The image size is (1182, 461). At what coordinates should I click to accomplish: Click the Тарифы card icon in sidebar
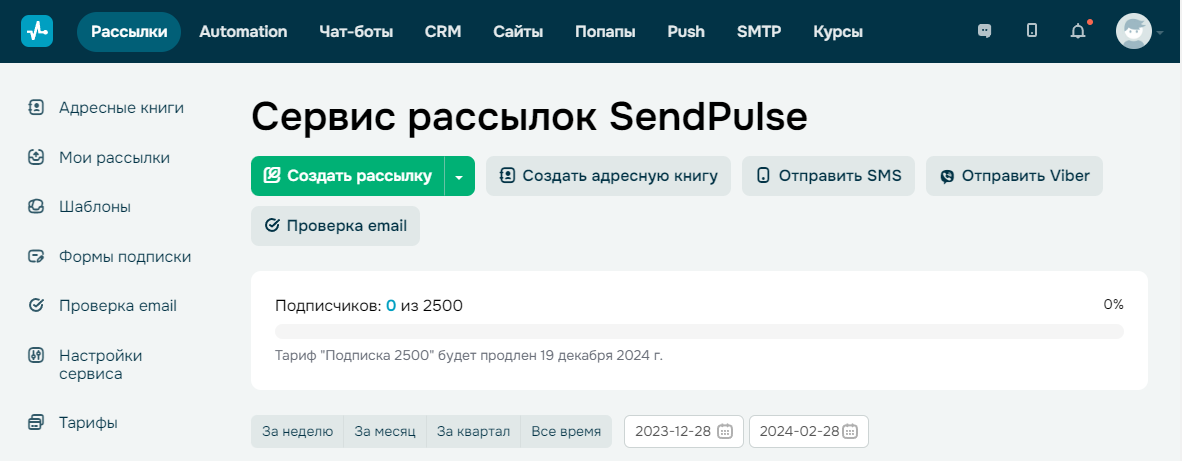tap(36, 423)
